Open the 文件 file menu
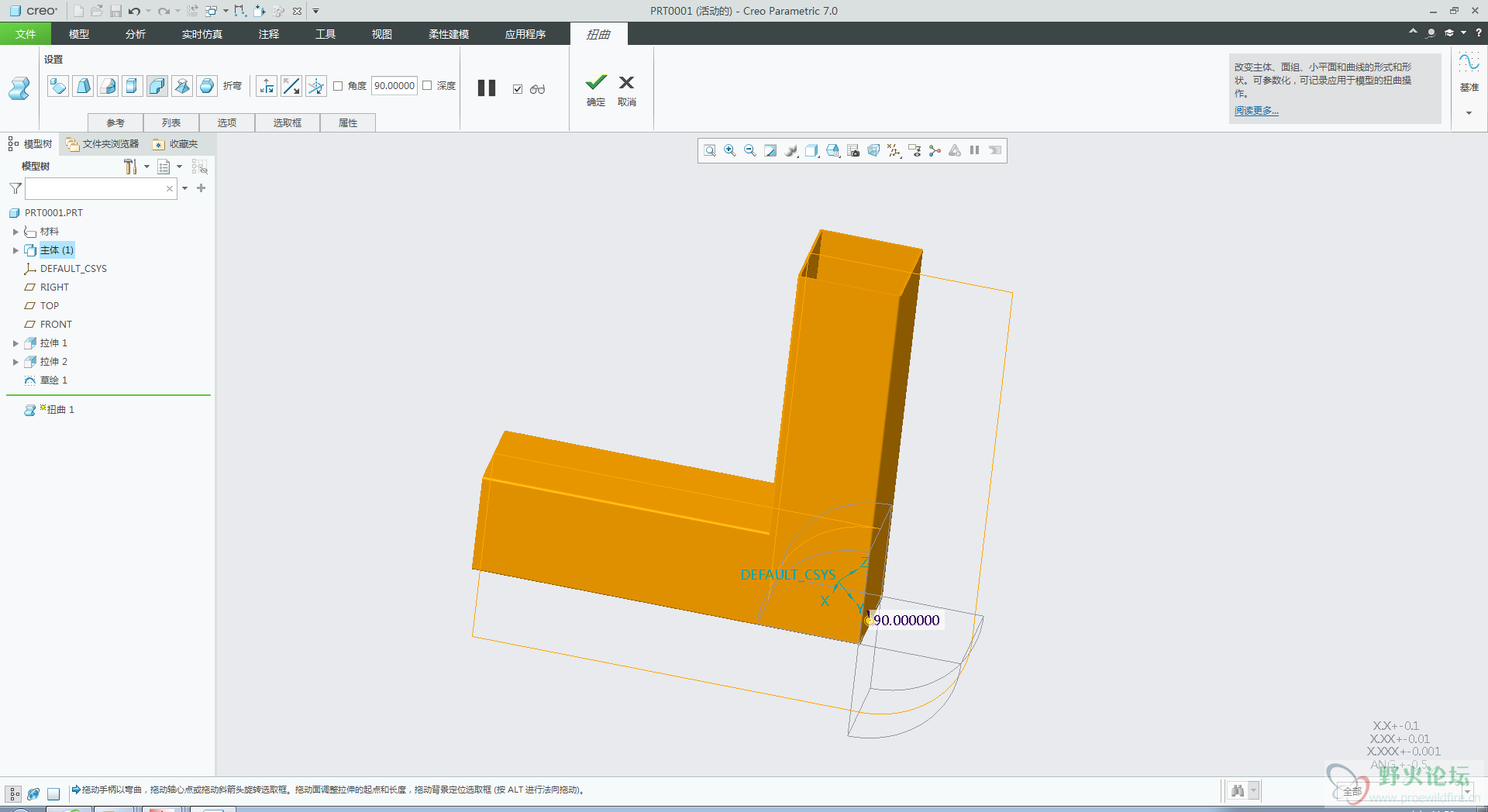The image size is (1488, 812). pyautogui.click(x=26, y=34)
